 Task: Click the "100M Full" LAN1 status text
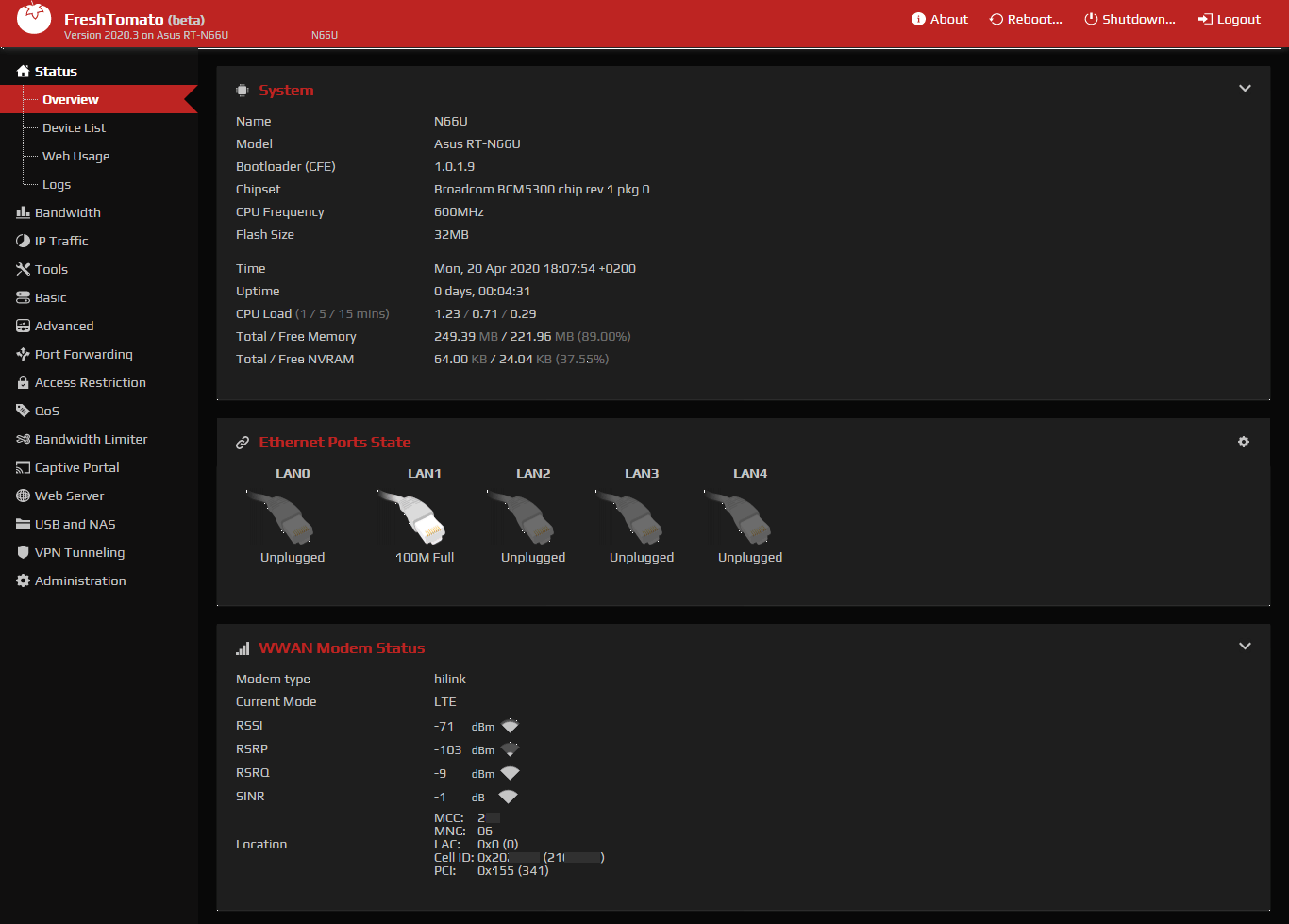[x=425, y=557]
